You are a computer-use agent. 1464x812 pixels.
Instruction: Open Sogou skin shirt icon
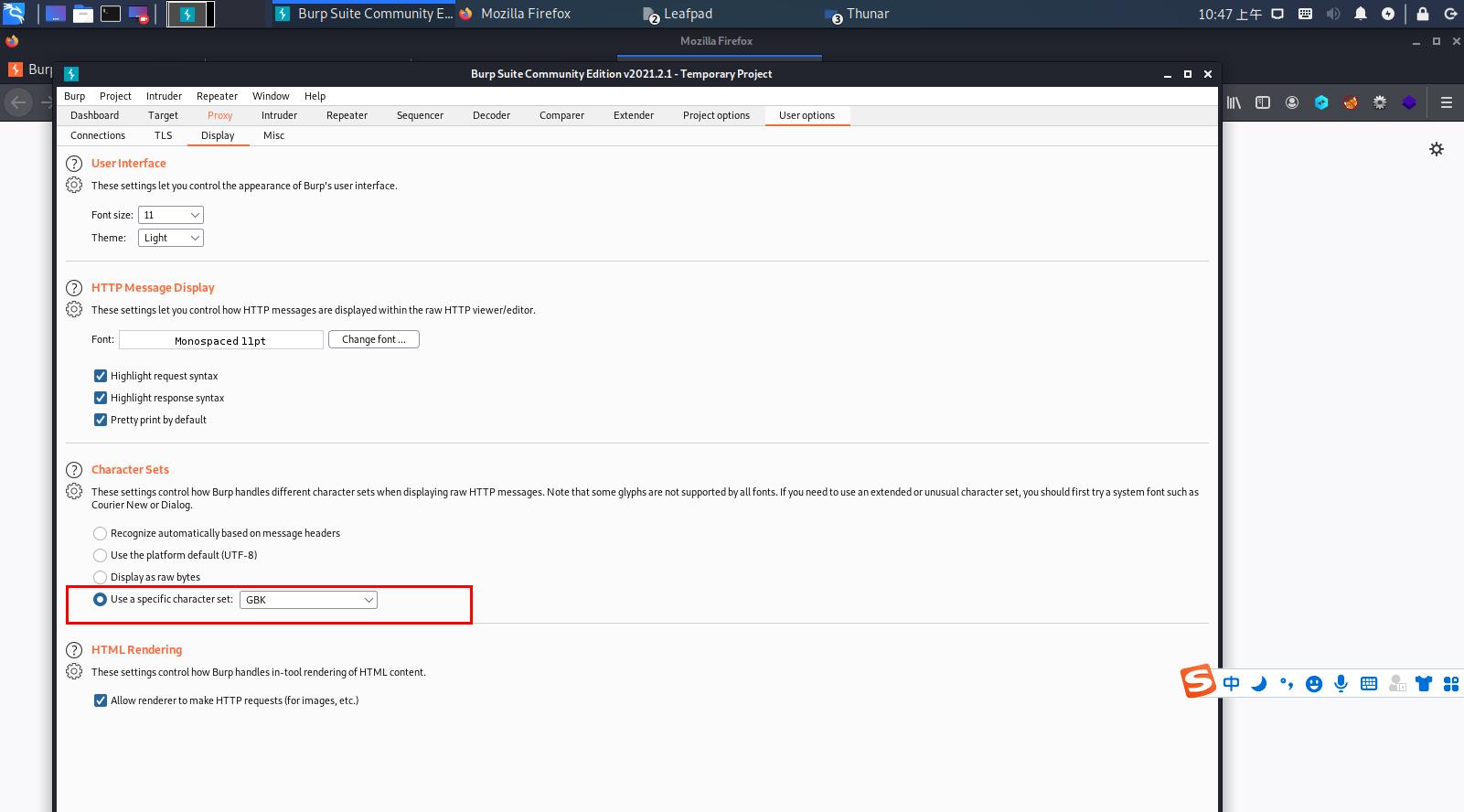pos(1424,683)
